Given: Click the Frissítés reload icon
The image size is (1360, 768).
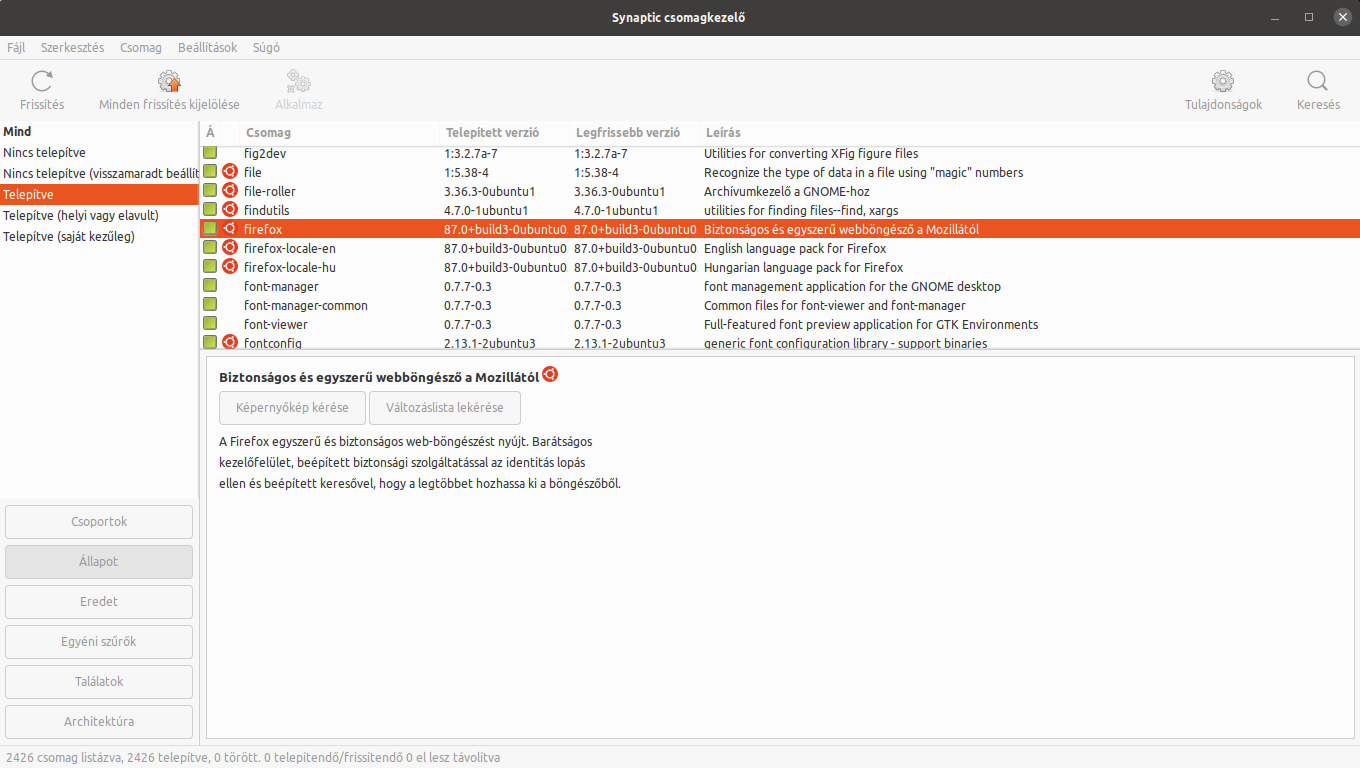Looking at the screenshot, I should point(42,82).
